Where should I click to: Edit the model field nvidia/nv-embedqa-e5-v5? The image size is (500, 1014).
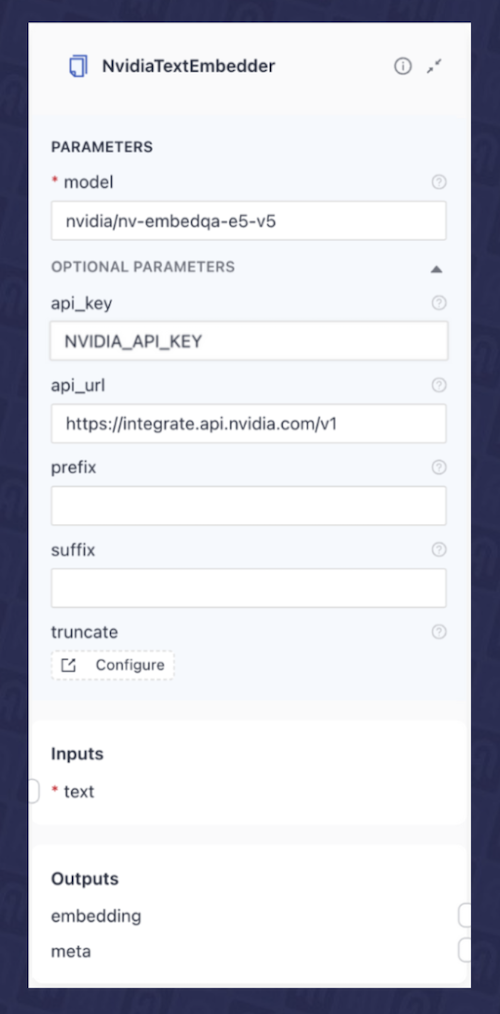[249, 221]
